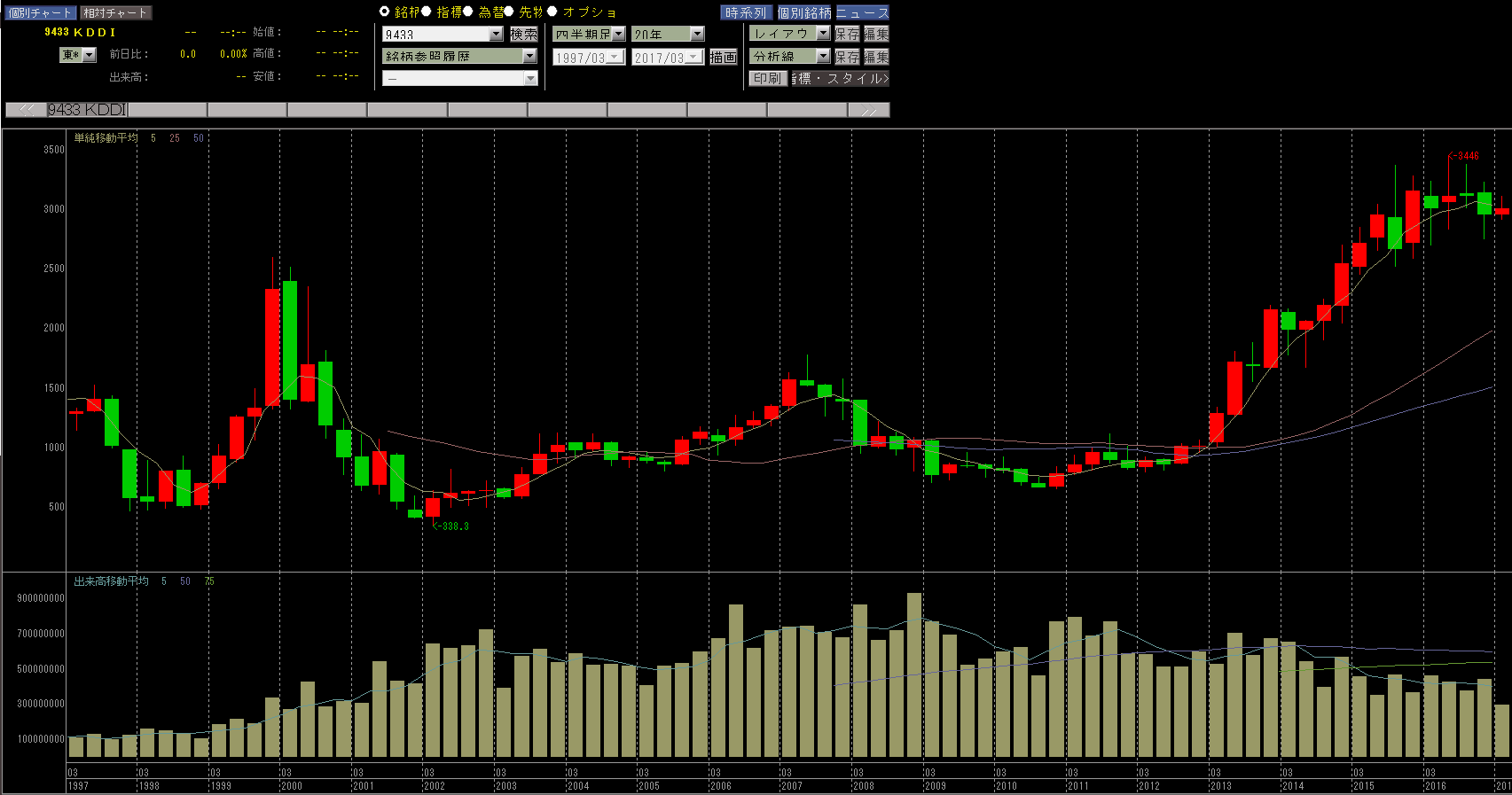Click the 印刷 print button
The height and width of the screenshot is (795, 1512).
point(767,78)
